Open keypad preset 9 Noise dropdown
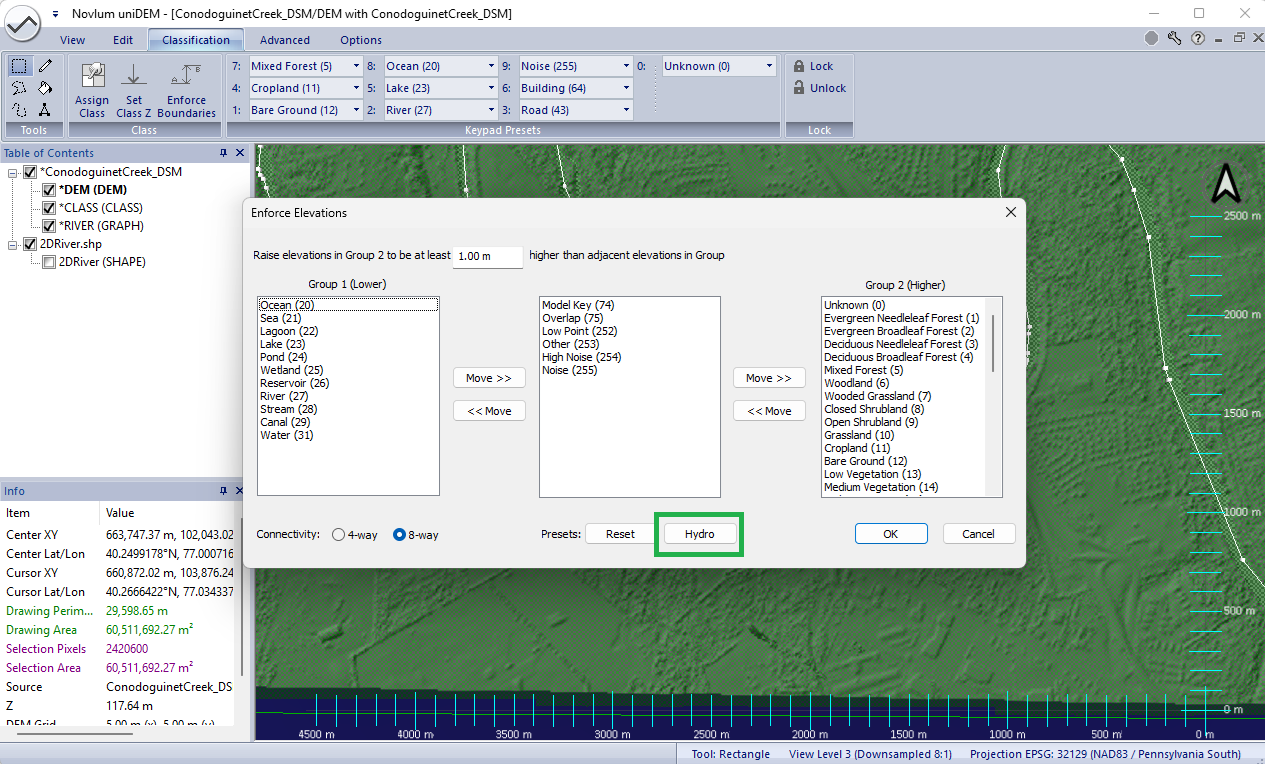Image resolution: width=1265 pixels, height=764 pixels. pos(626,66)
